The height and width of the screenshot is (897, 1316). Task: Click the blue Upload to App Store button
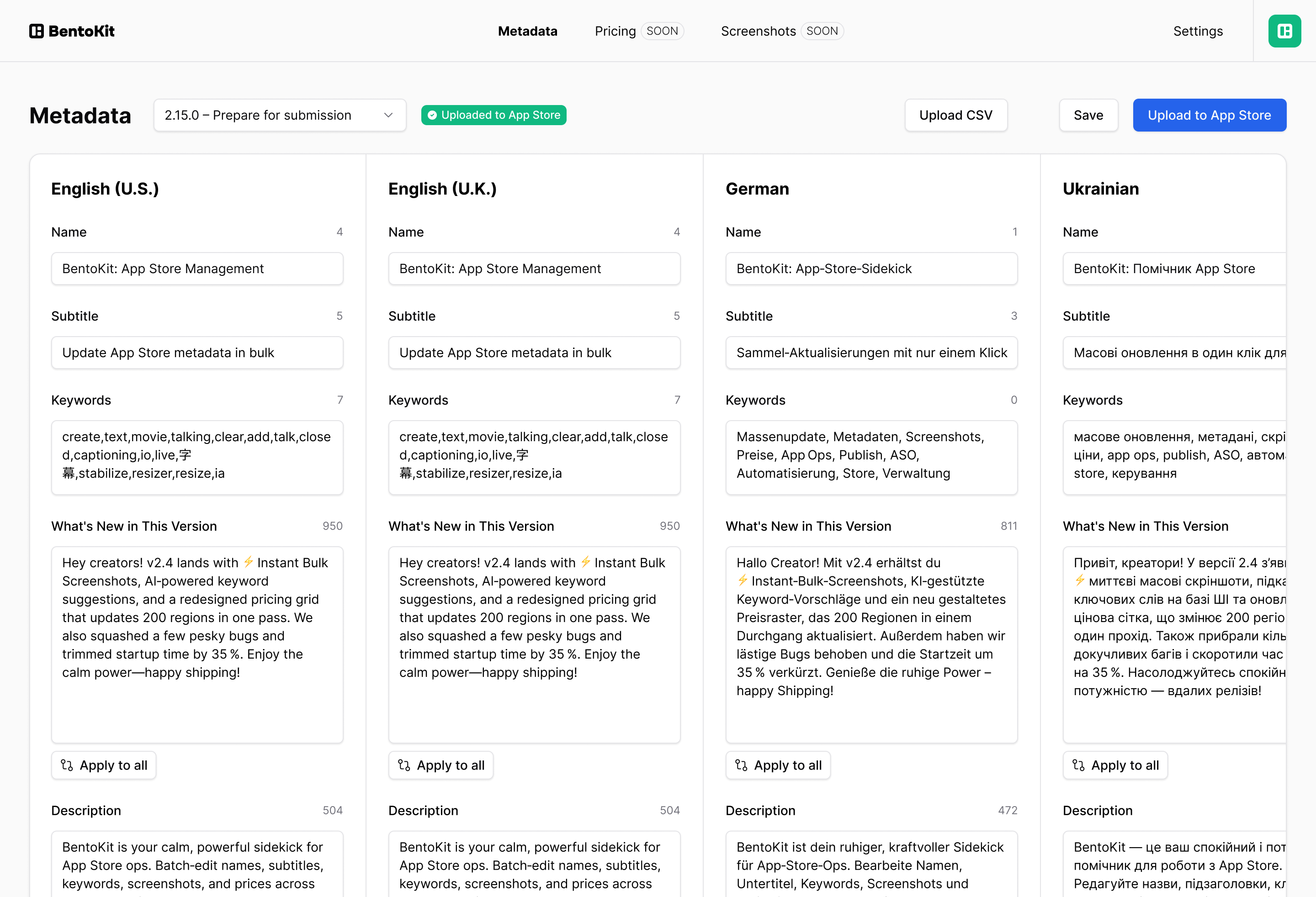(1210, 116)
